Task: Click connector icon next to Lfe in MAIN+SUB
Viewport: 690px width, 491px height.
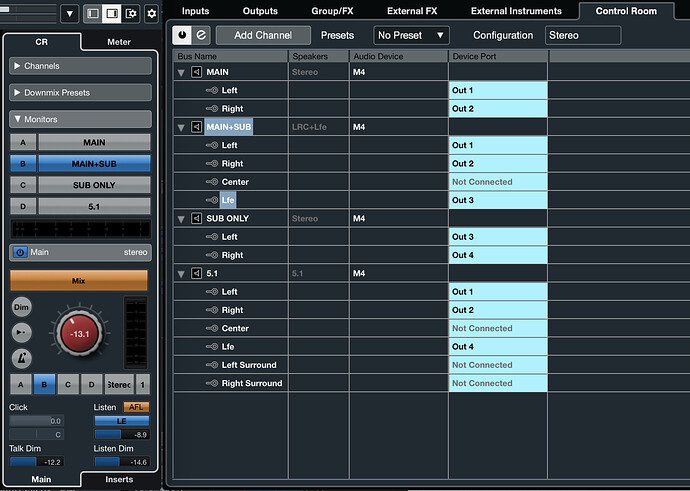Action: click(212, 200)
